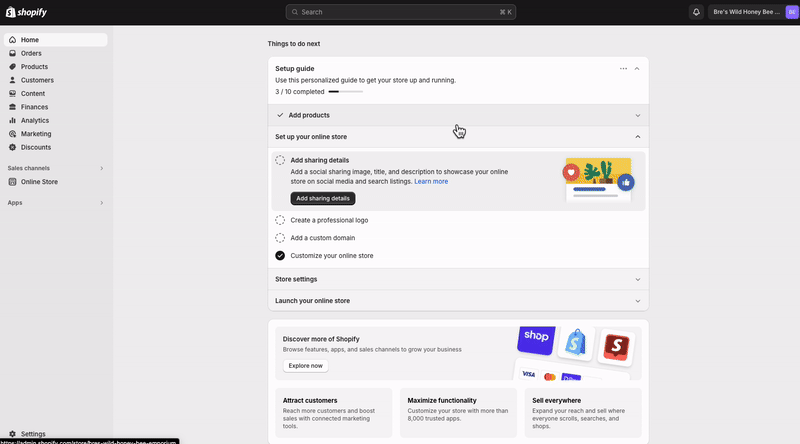Expand the Sales channels chevron
Screen dimensions: 800x444
tap(102, 168)
